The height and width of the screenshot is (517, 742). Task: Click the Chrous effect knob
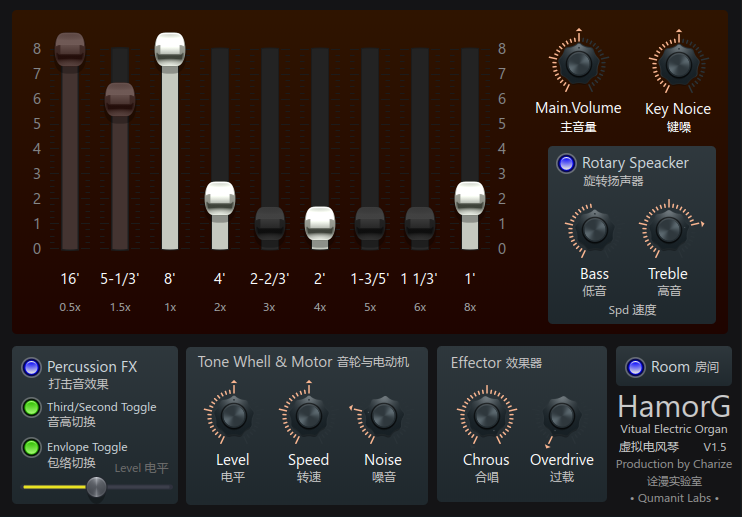(x=487, y=416)
